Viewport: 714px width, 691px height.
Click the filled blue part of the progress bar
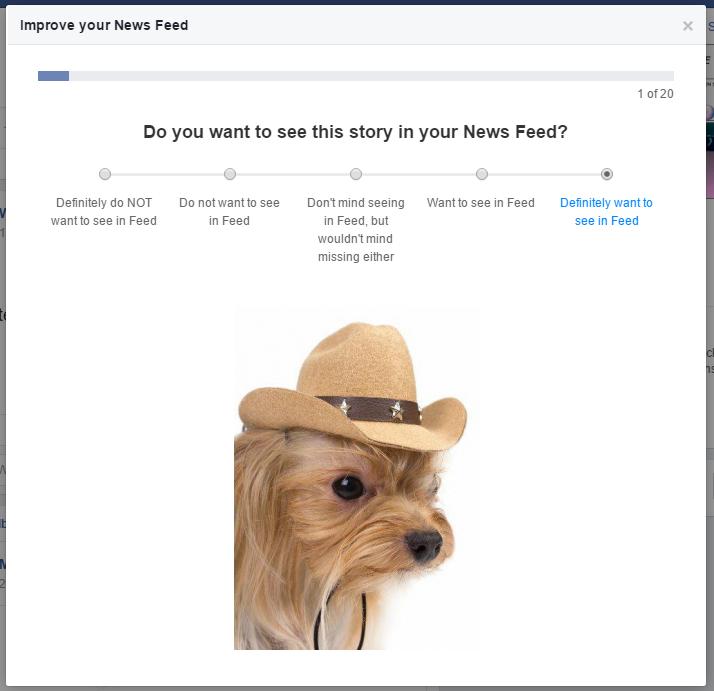(53, 76)
